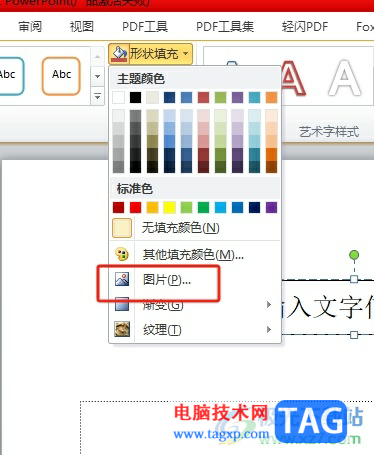Viewport: 374px width, 455px height.
Task: Click the picture icon beside 图片(P)
Action: click(122, 279)
